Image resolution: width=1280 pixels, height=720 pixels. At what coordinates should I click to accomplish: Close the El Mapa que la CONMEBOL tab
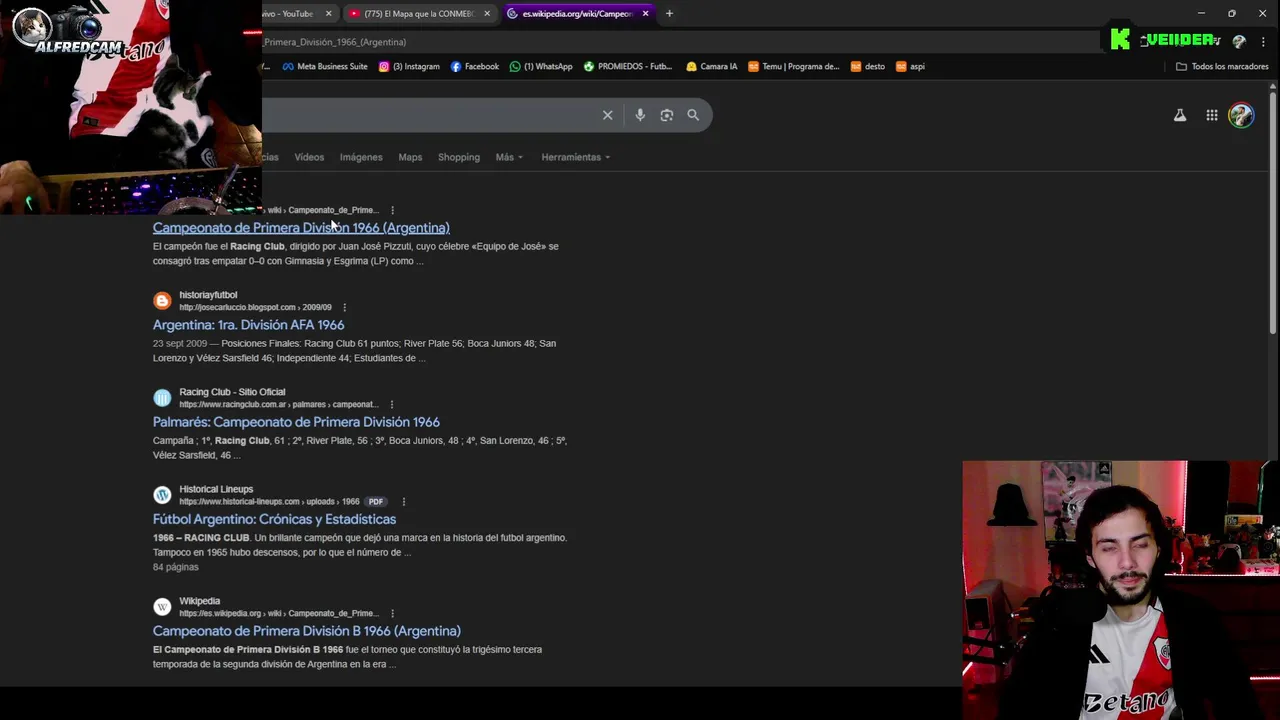[x=487, y=13]
